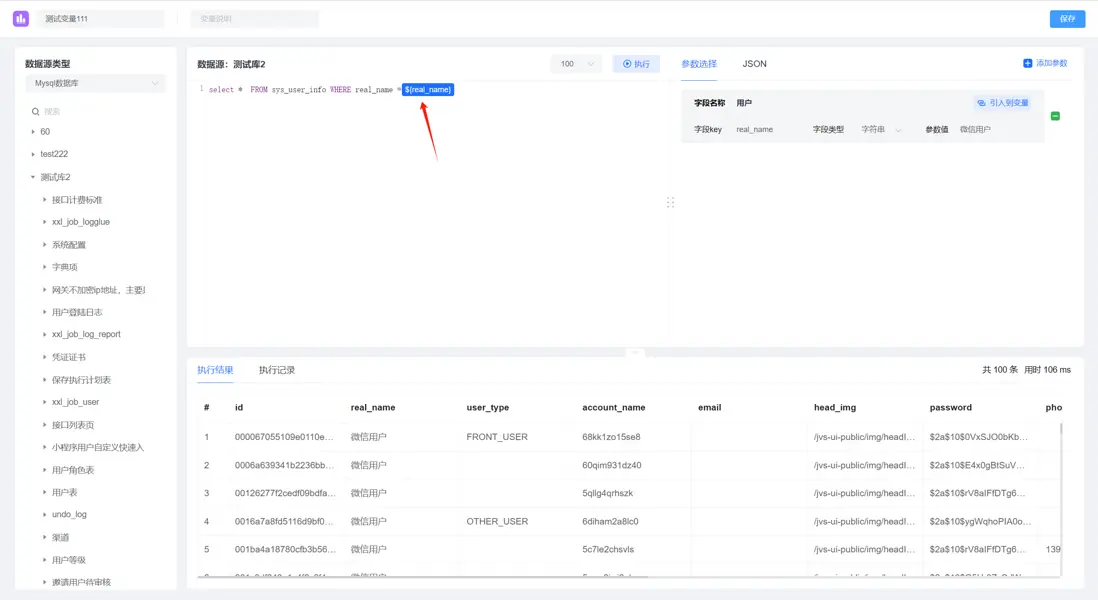This screenshot has height=600, width=1098.
Task: Open the 字段类型 dropdown showing 字符串
Action: tap(881, 130)
